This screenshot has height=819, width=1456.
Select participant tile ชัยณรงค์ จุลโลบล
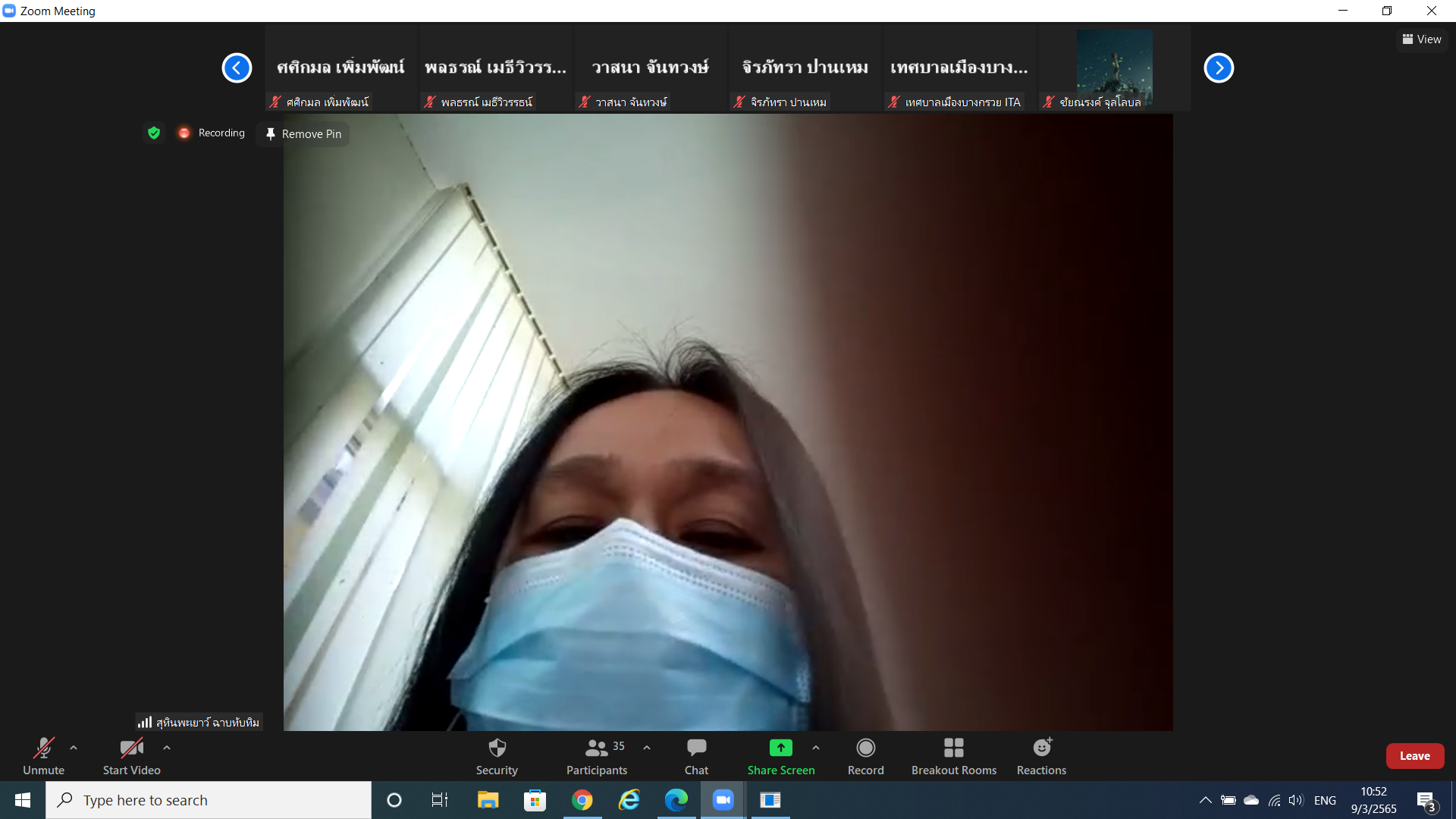point(1114,68)
